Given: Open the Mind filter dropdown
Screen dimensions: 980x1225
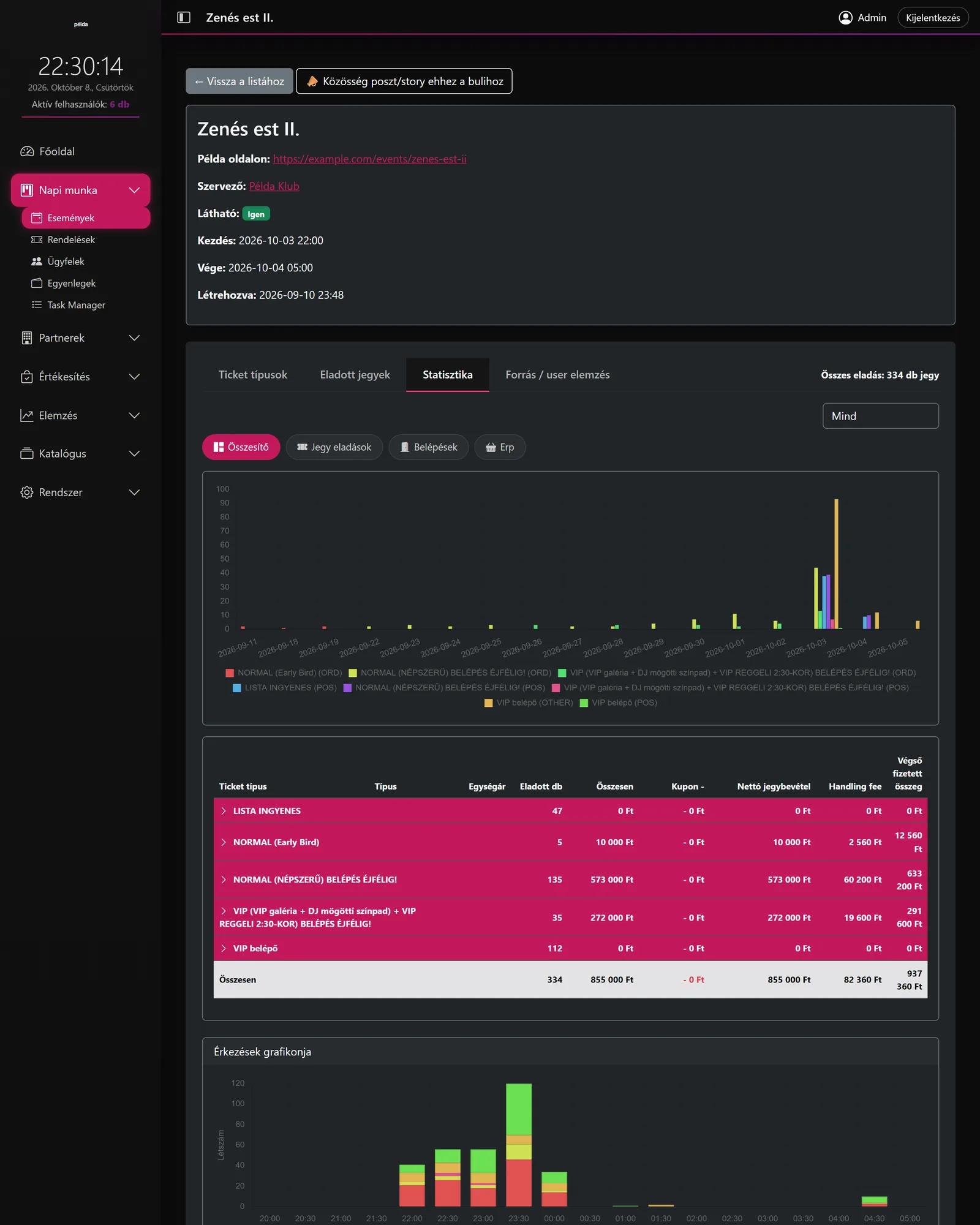Looking at the screenshot, I should pyautogui.click(x=880, y=416).
